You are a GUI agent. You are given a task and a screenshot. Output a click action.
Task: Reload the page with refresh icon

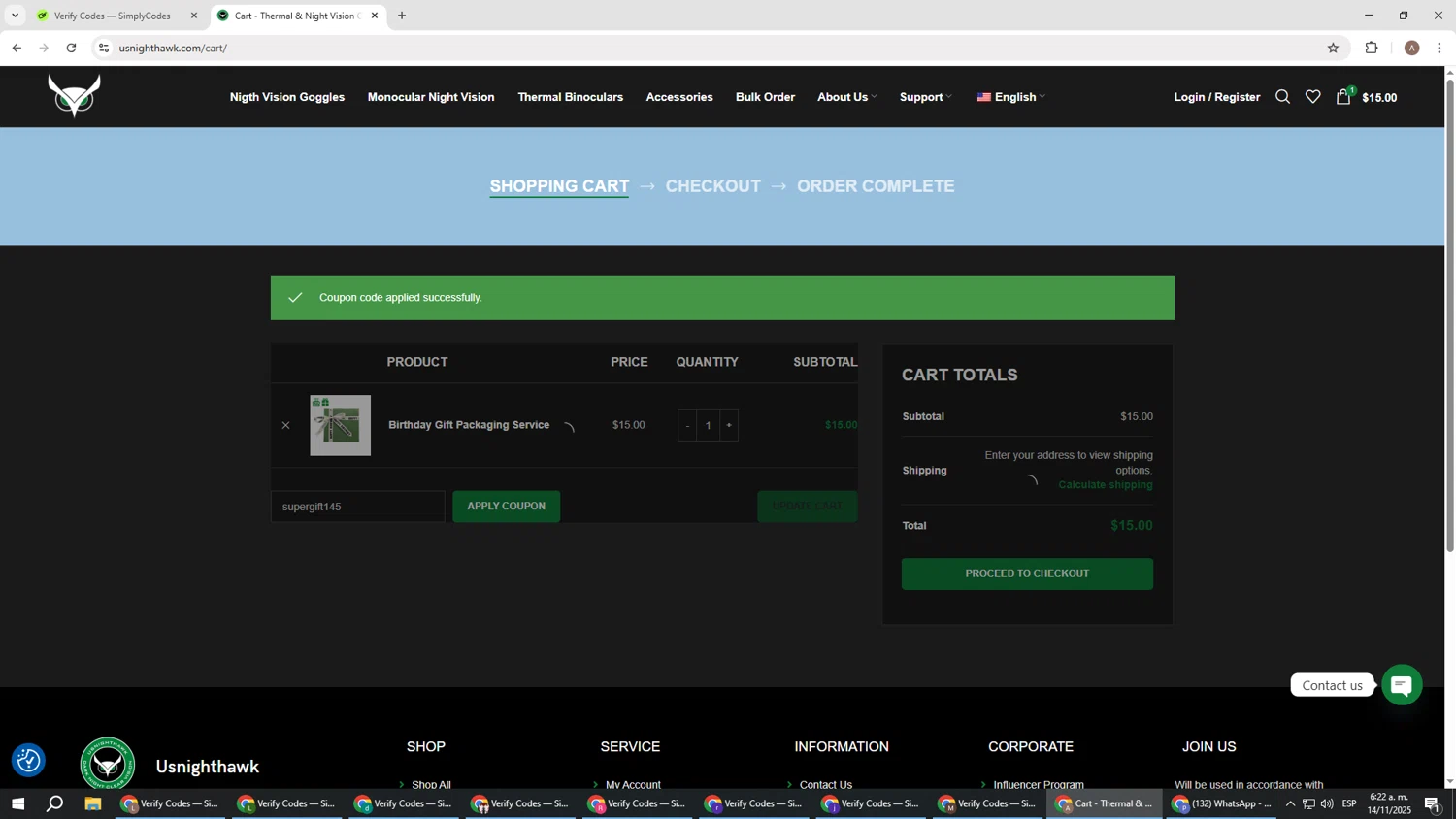(x=71, y=48)
